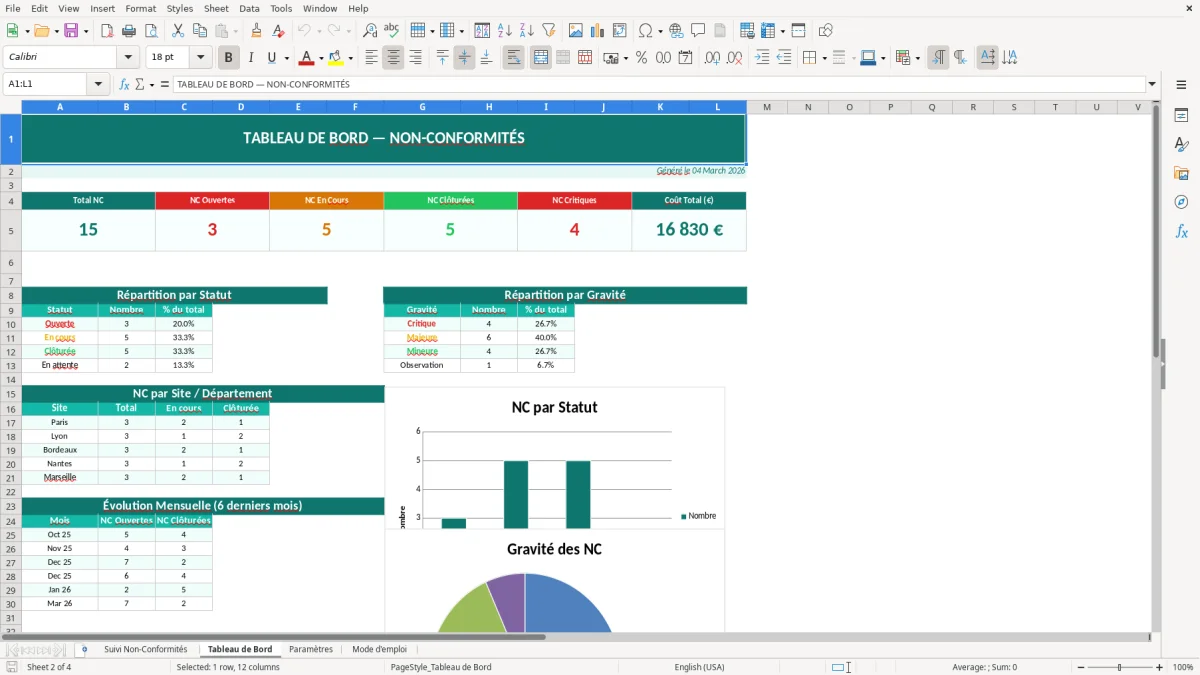
Task: Open font color dropdown arrow
Action: [321, 58]
